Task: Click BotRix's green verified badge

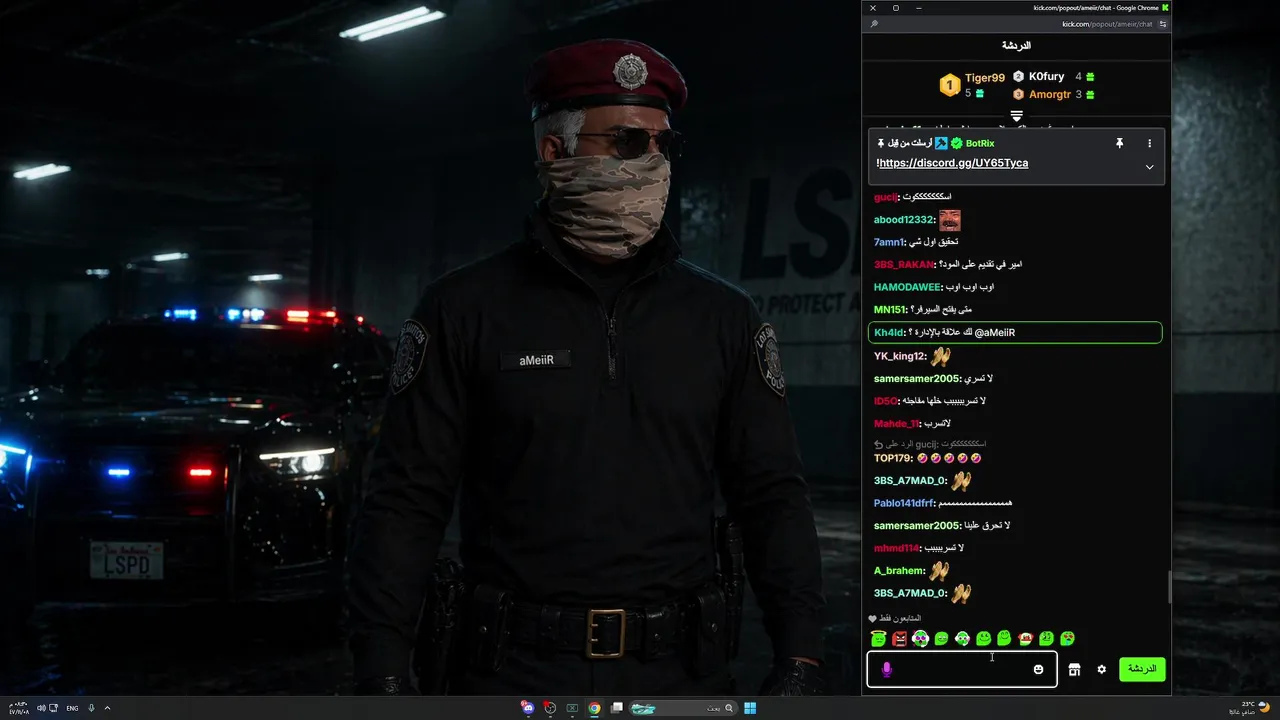Action: tap(956, 143)
